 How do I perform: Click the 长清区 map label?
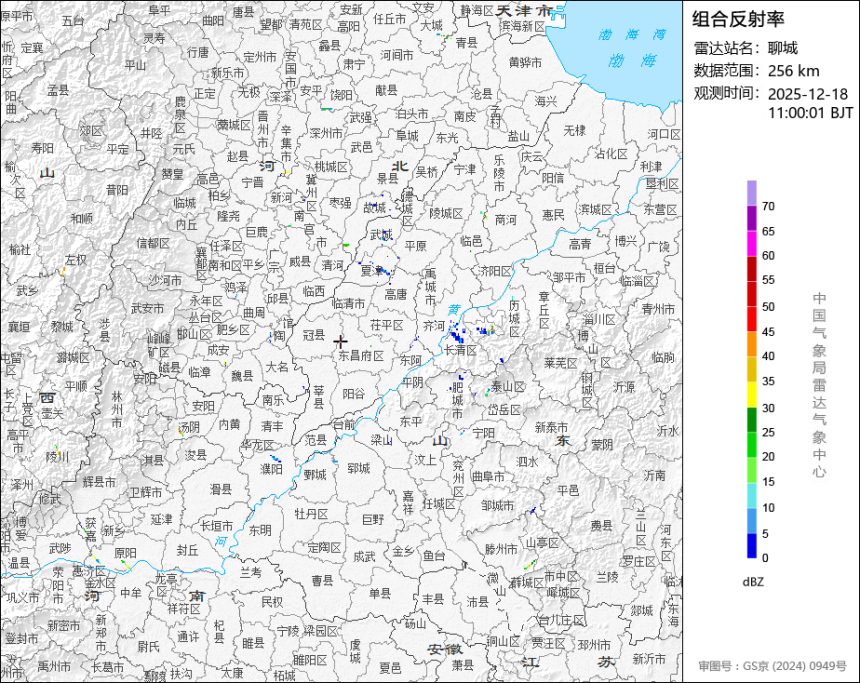coord(460,350)
